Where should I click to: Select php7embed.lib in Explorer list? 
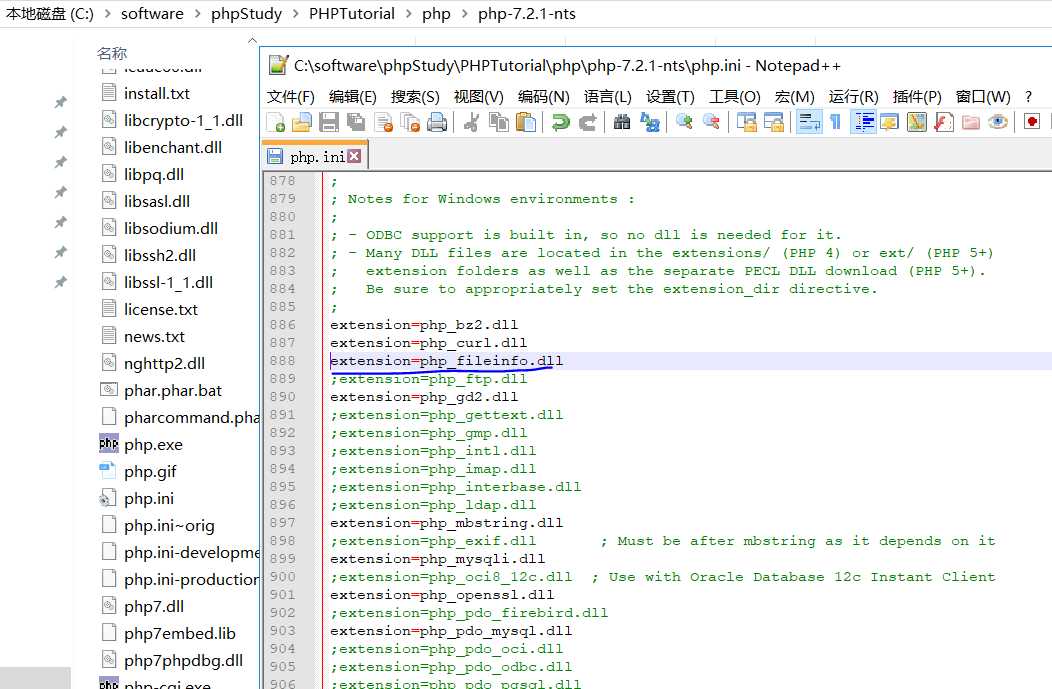(x=168, y=633)
